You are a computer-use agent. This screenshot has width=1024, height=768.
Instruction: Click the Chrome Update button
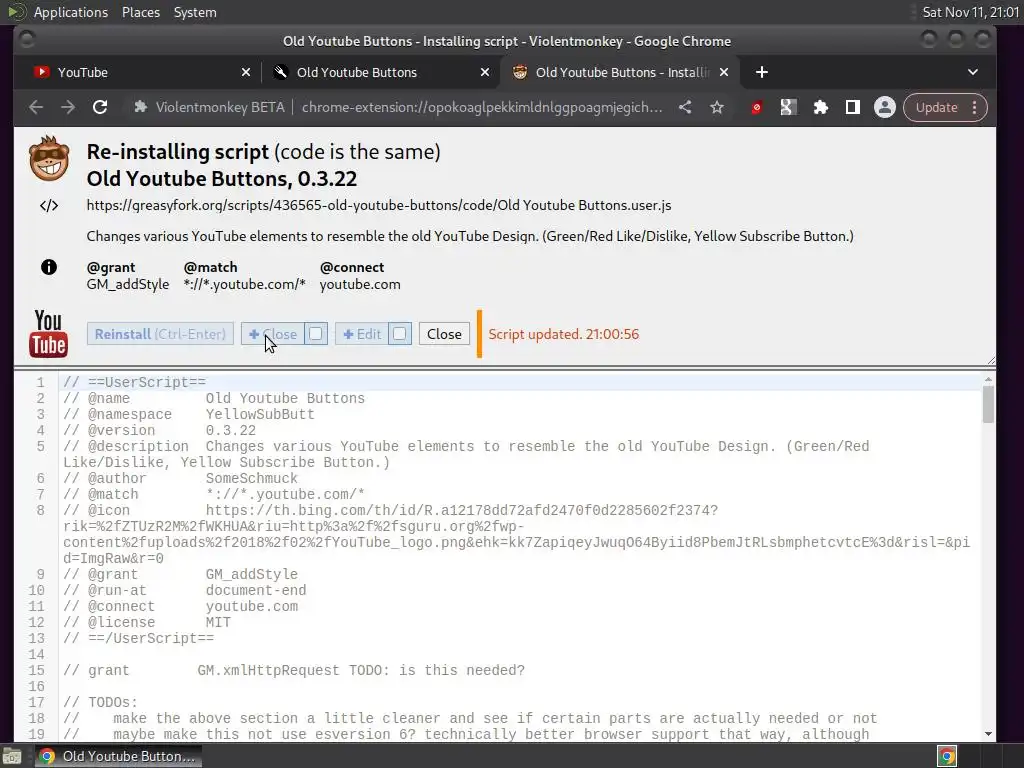pyautogui.click(x=936, y=107)
